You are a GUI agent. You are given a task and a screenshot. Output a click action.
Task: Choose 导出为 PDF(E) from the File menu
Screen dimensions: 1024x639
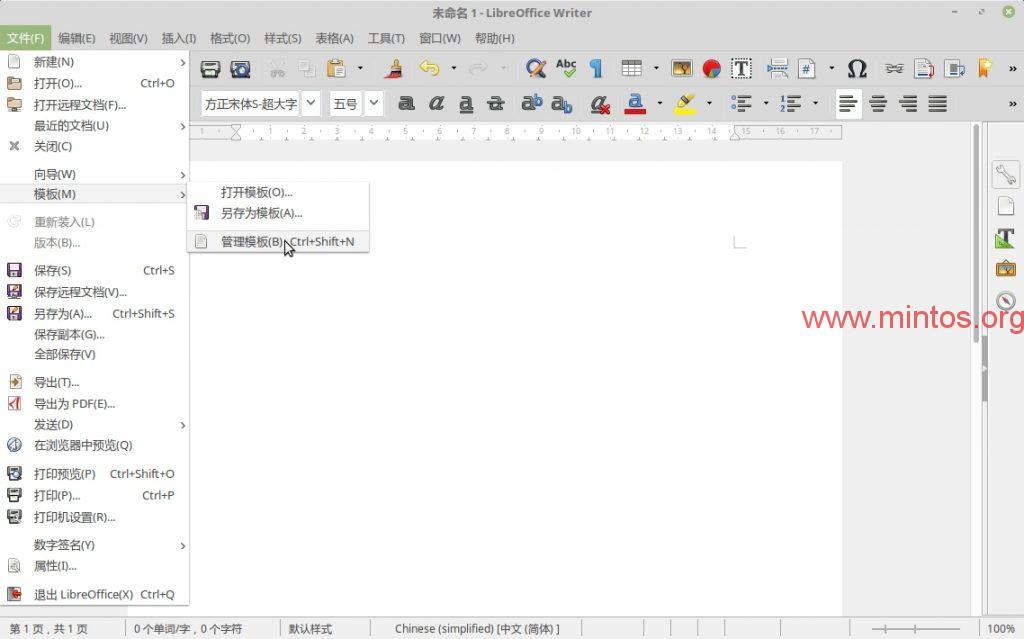click(74, 404)
